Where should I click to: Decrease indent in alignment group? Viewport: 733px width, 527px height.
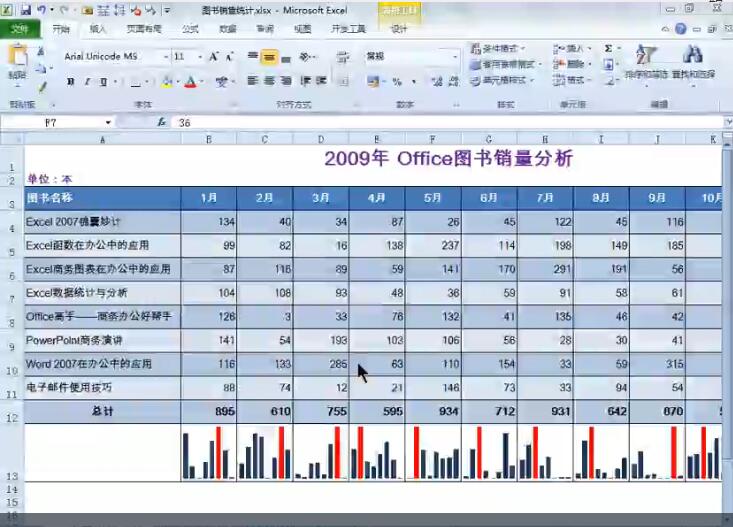[x=306, y=81]
